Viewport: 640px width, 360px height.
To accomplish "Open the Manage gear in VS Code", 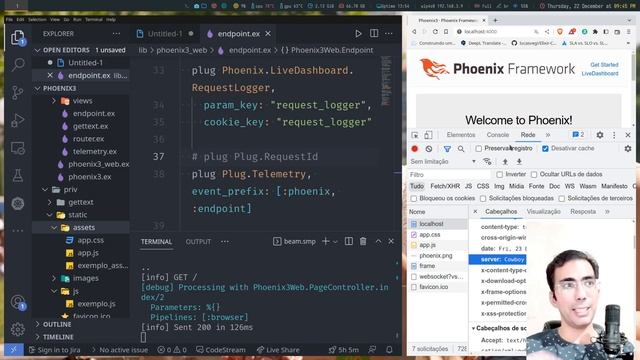I will coord(18,329).
